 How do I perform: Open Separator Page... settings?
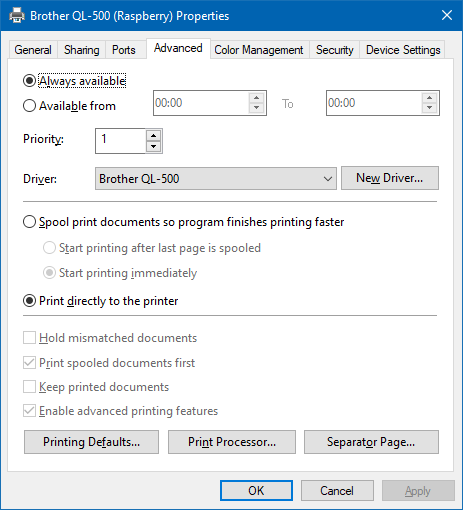[371, 442]
